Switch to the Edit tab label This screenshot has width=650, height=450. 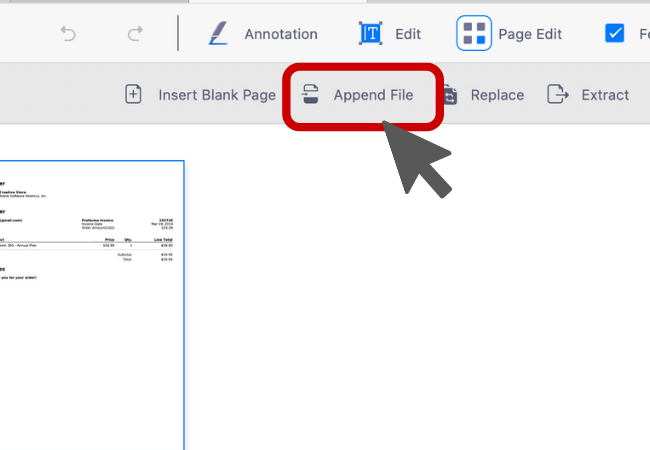click(x=408, y=34)
